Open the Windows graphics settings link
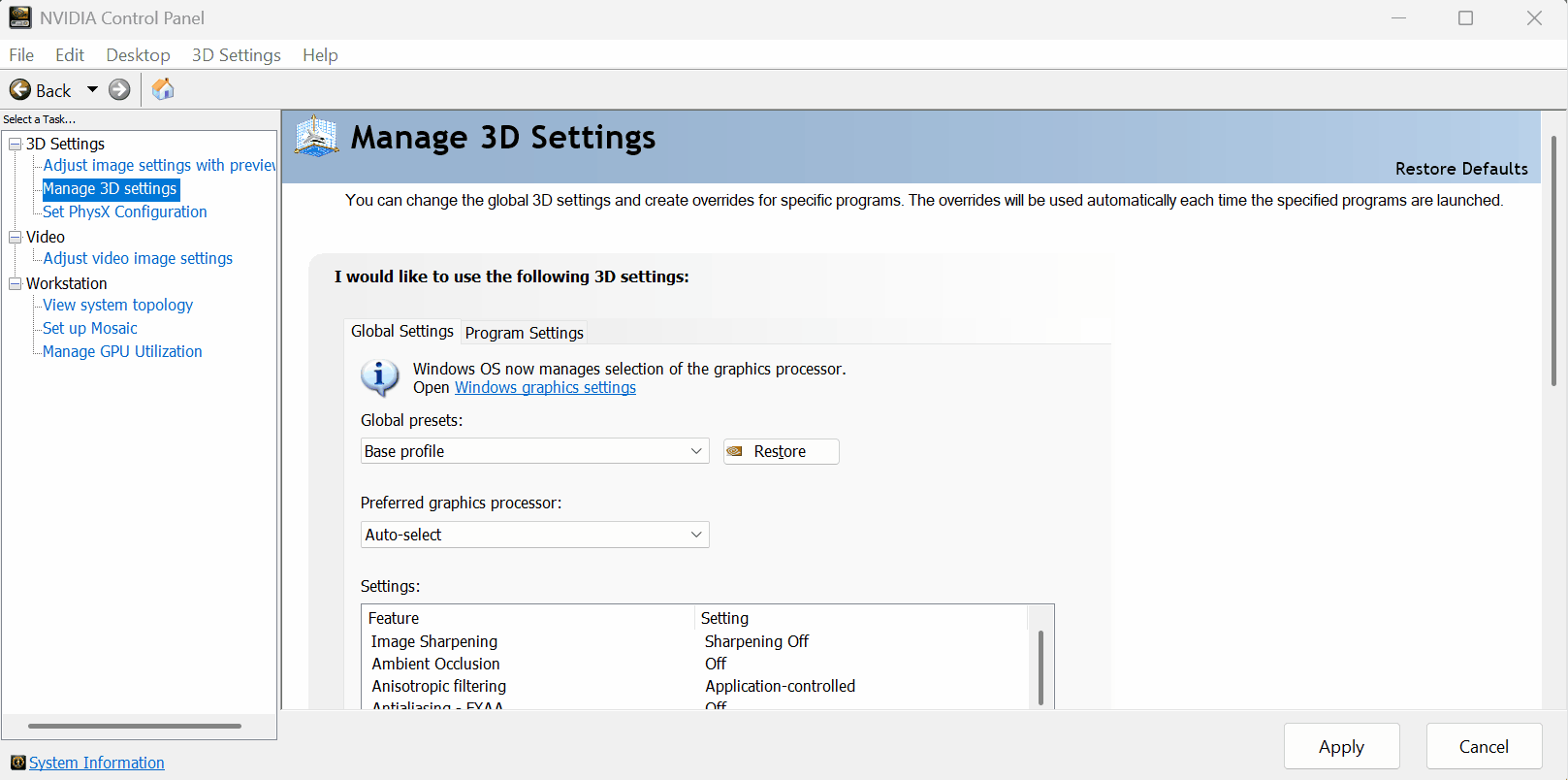 tap(545, 388)
